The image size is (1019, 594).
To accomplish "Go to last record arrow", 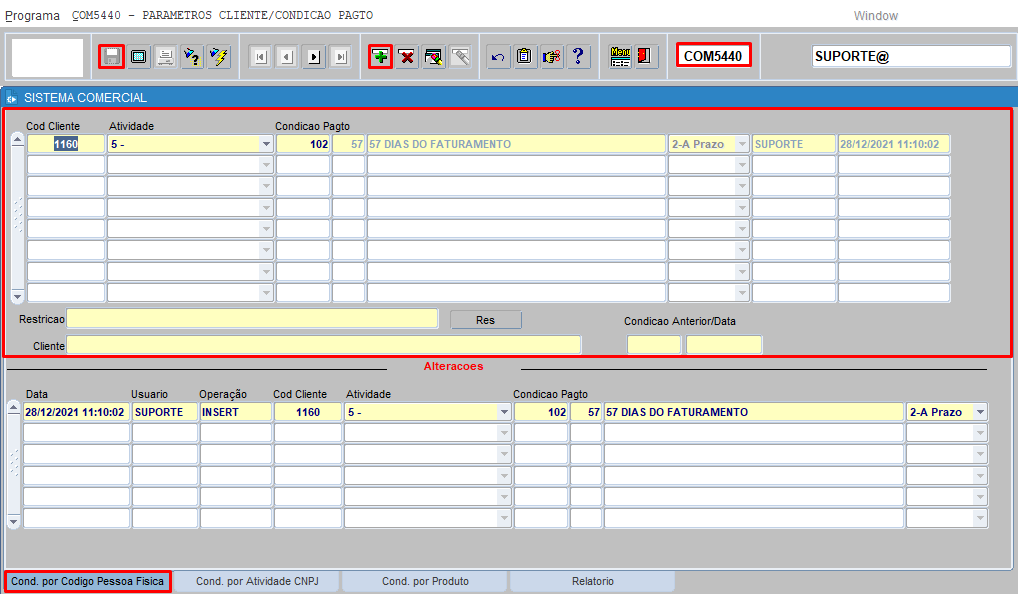I will pyautogui.click(x=341, y=57).
